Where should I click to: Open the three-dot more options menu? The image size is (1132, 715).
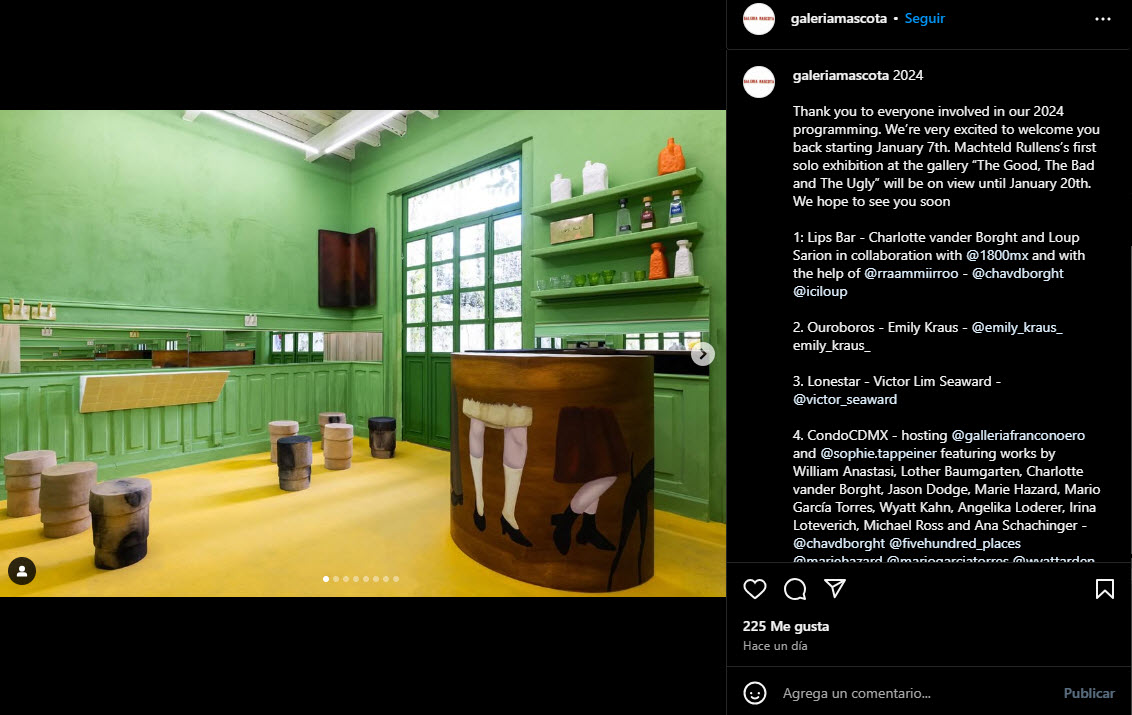(1102, 19)
